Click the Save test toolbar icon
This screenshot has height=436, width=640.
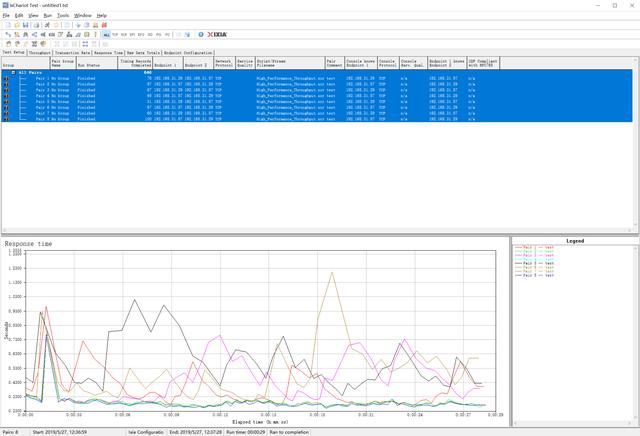[24, 24]
